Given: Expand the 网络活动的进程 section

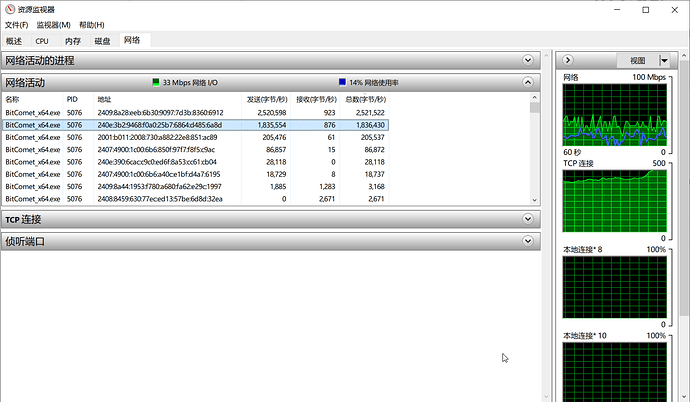Looking at the screenshot, I should click(x=528, y=60).
